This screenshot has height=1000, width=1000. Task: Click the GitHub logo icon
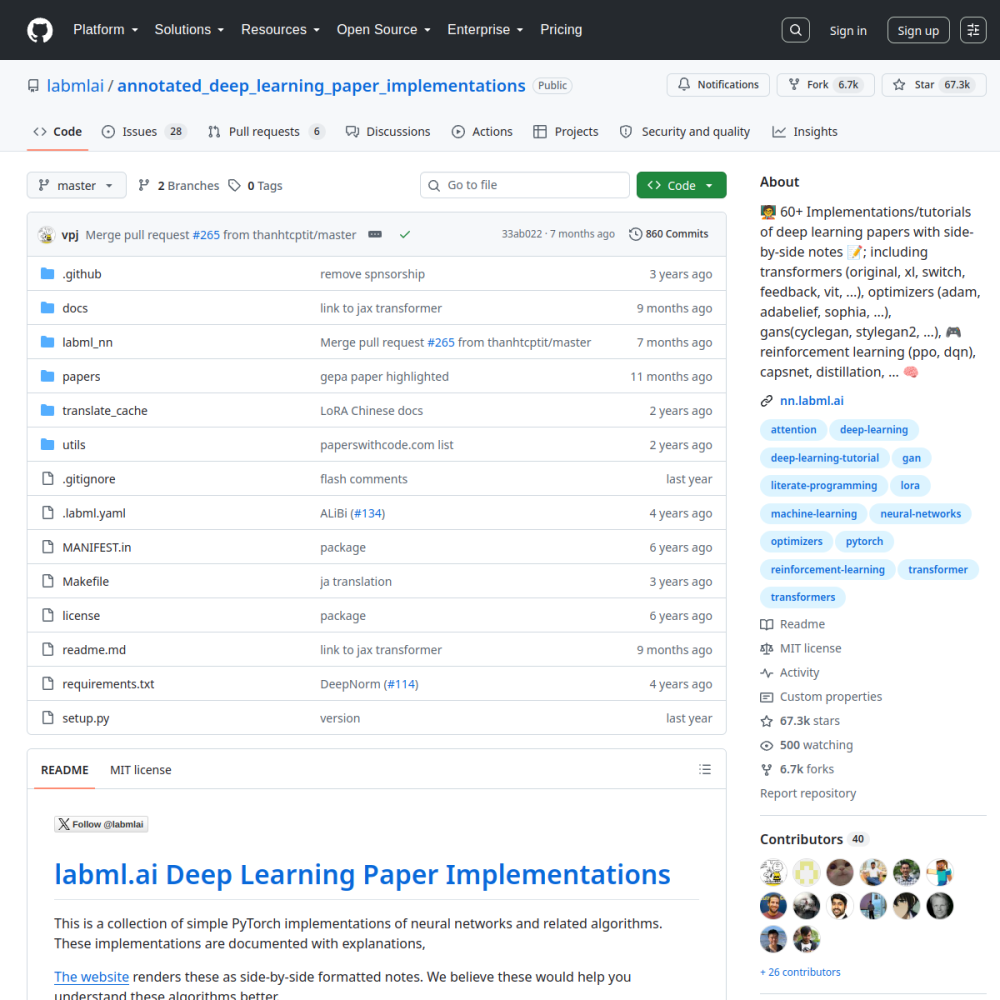click(x=40, y=30)
